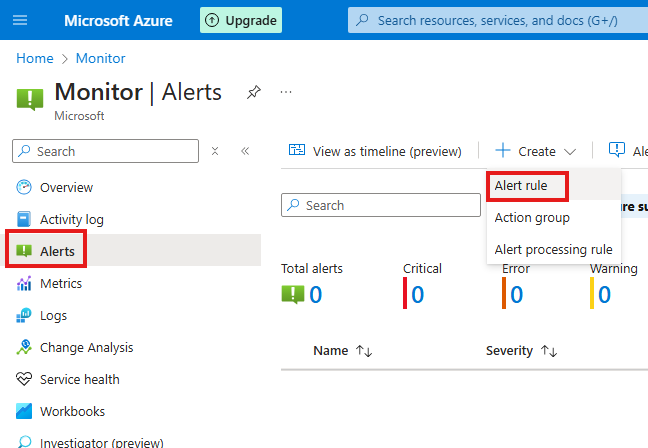
Task: Click the Error alerts count
Action: coord(517,295)
